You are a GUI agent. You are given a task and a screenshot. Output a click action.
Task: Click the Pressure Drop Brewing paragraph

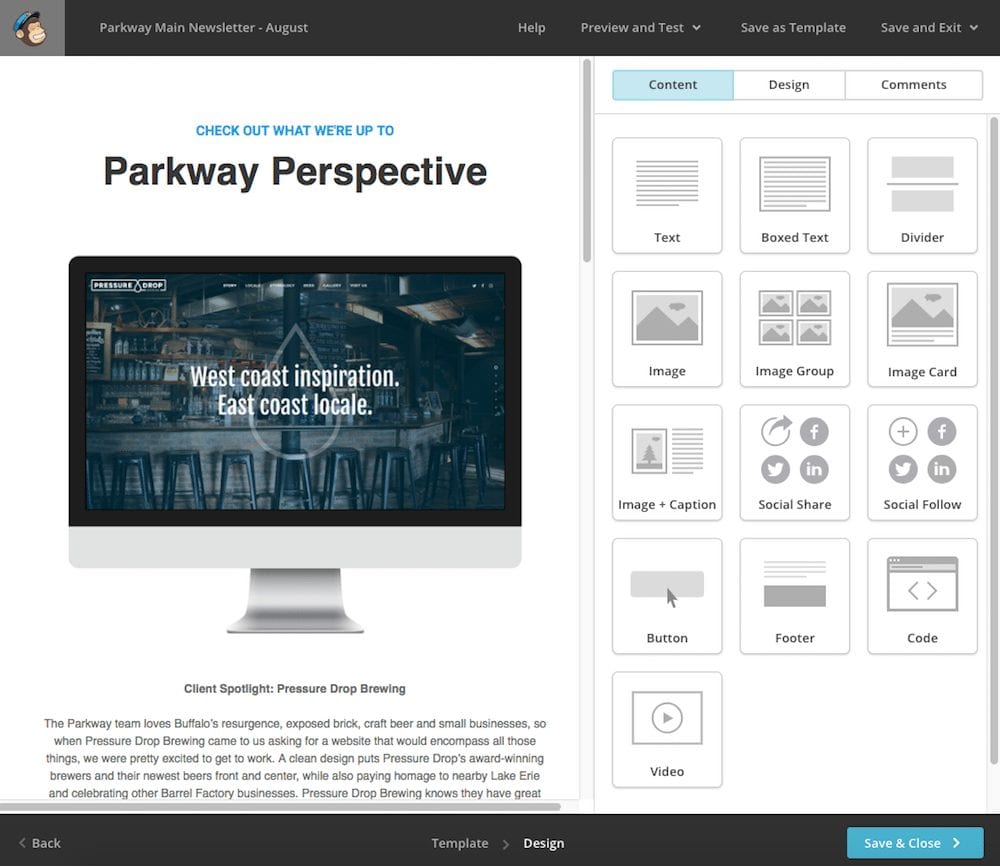point(295,758)
